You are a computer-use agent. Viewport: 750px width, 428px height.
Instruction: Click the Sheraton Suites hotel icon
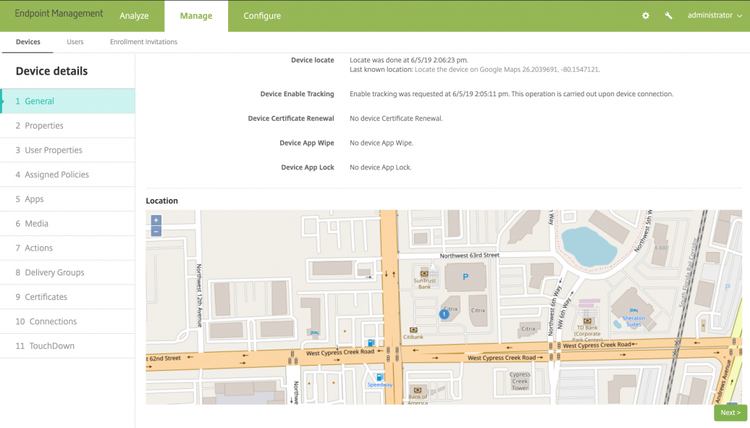(633, 310)
